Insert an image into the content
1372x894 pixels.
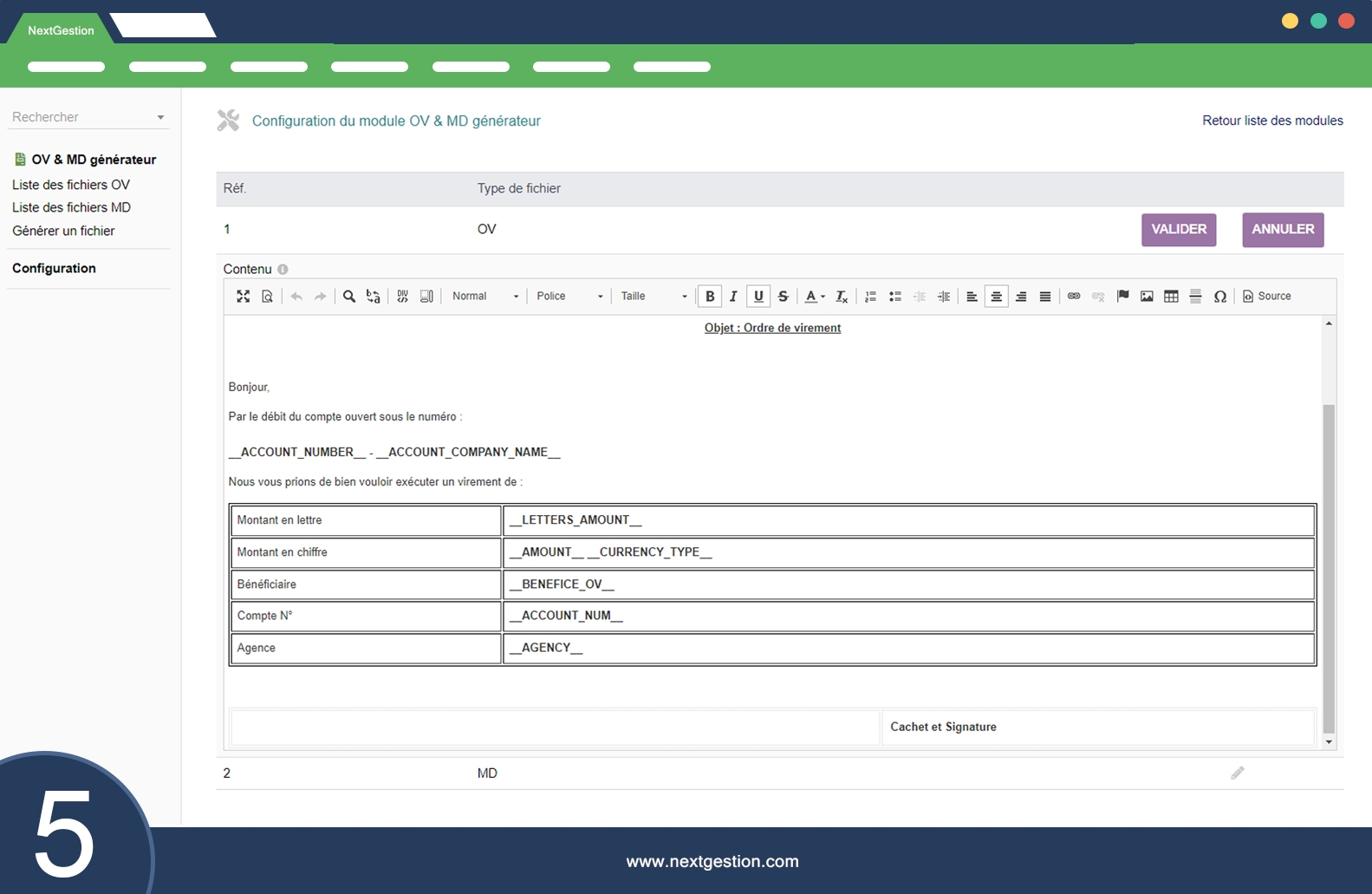(1147, 297)
